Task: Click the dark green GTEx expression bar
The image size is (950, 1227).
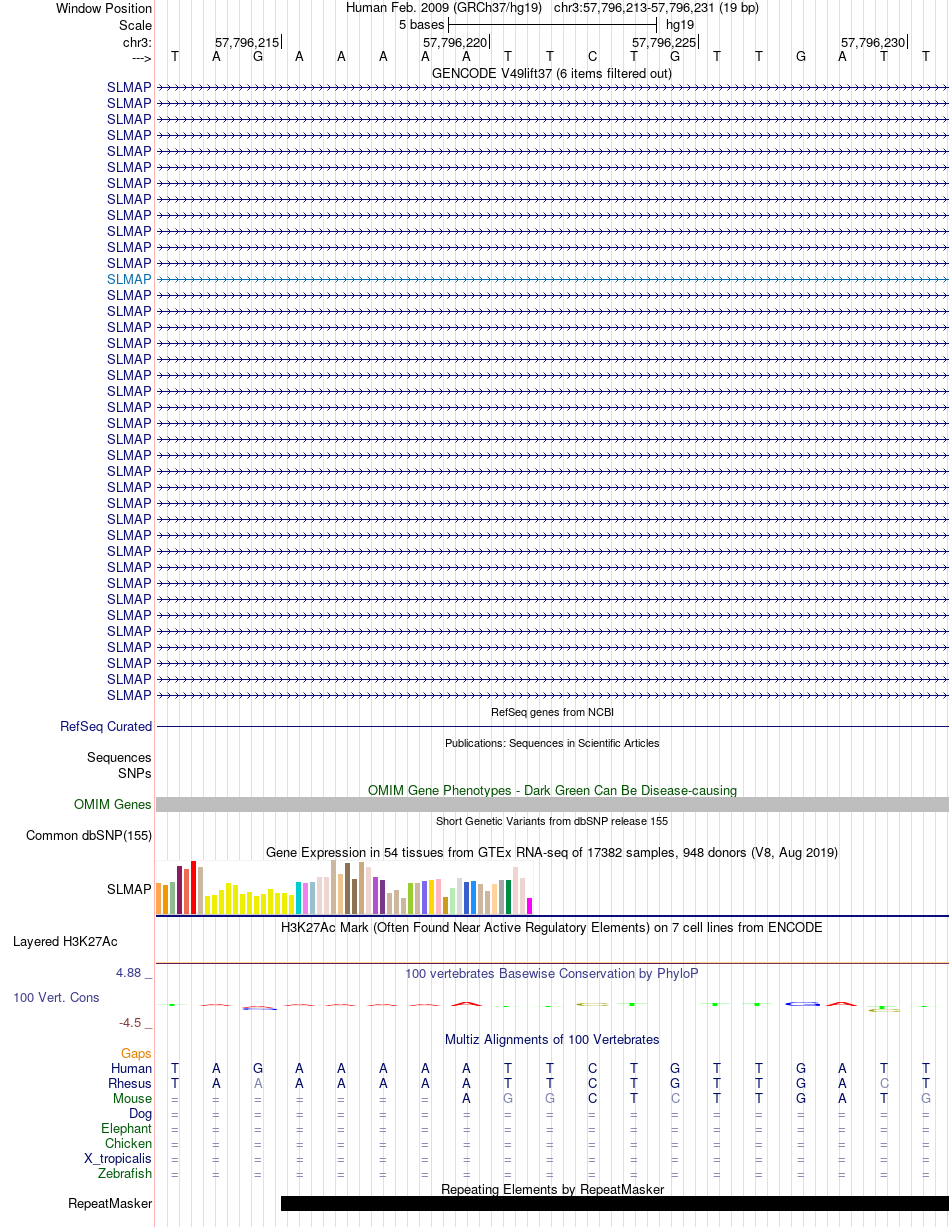Action: click(x=509, y=897)
